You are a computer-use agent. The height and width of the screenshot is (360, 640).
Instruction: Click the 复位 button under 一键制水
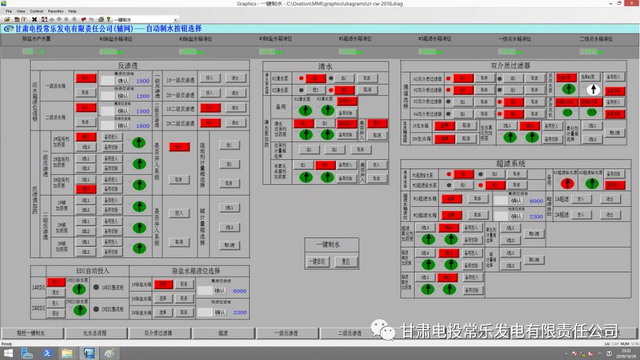[346, 261]
